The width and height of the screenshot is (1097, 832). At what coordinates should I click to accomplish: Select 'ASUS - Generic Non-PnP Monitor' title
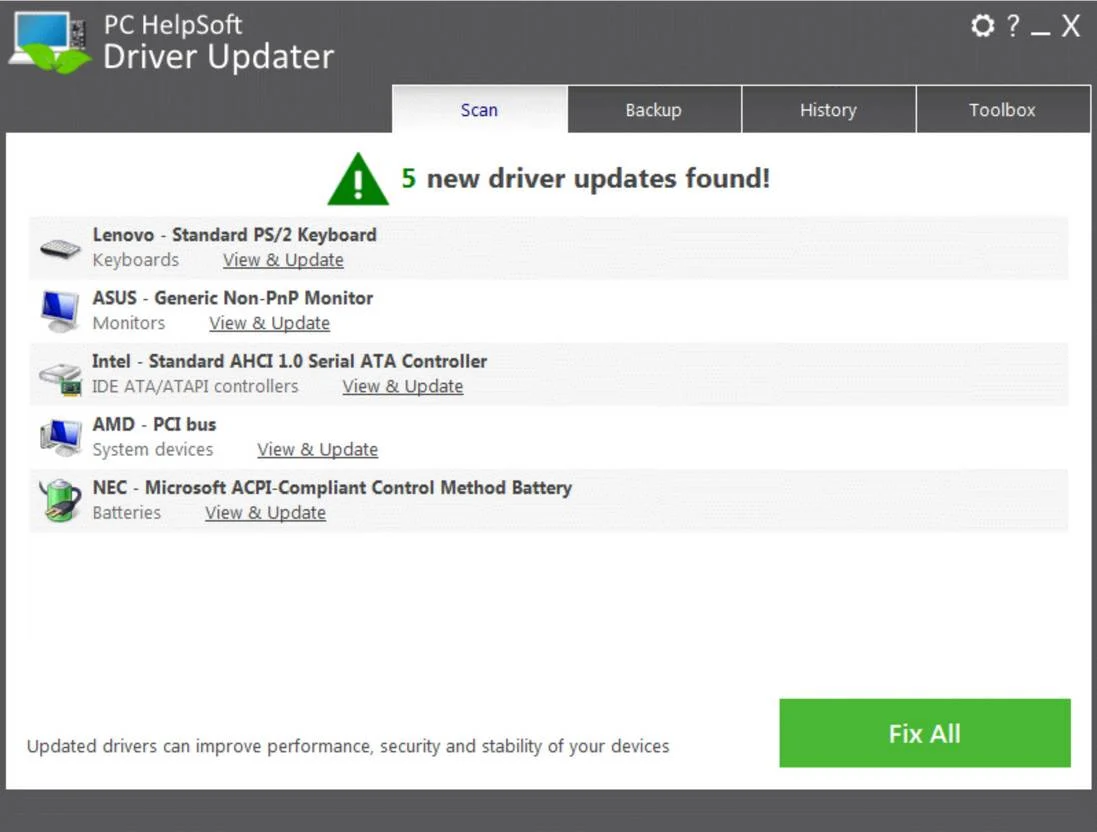[x=233, y=297]
